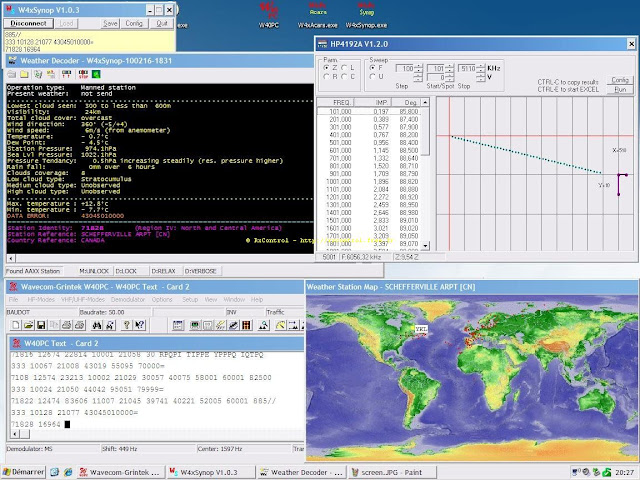Viewport: 640px width, 480px height.
Task: Open the HF-Modes menu in W40PC
Action: [x=41, y=300]
